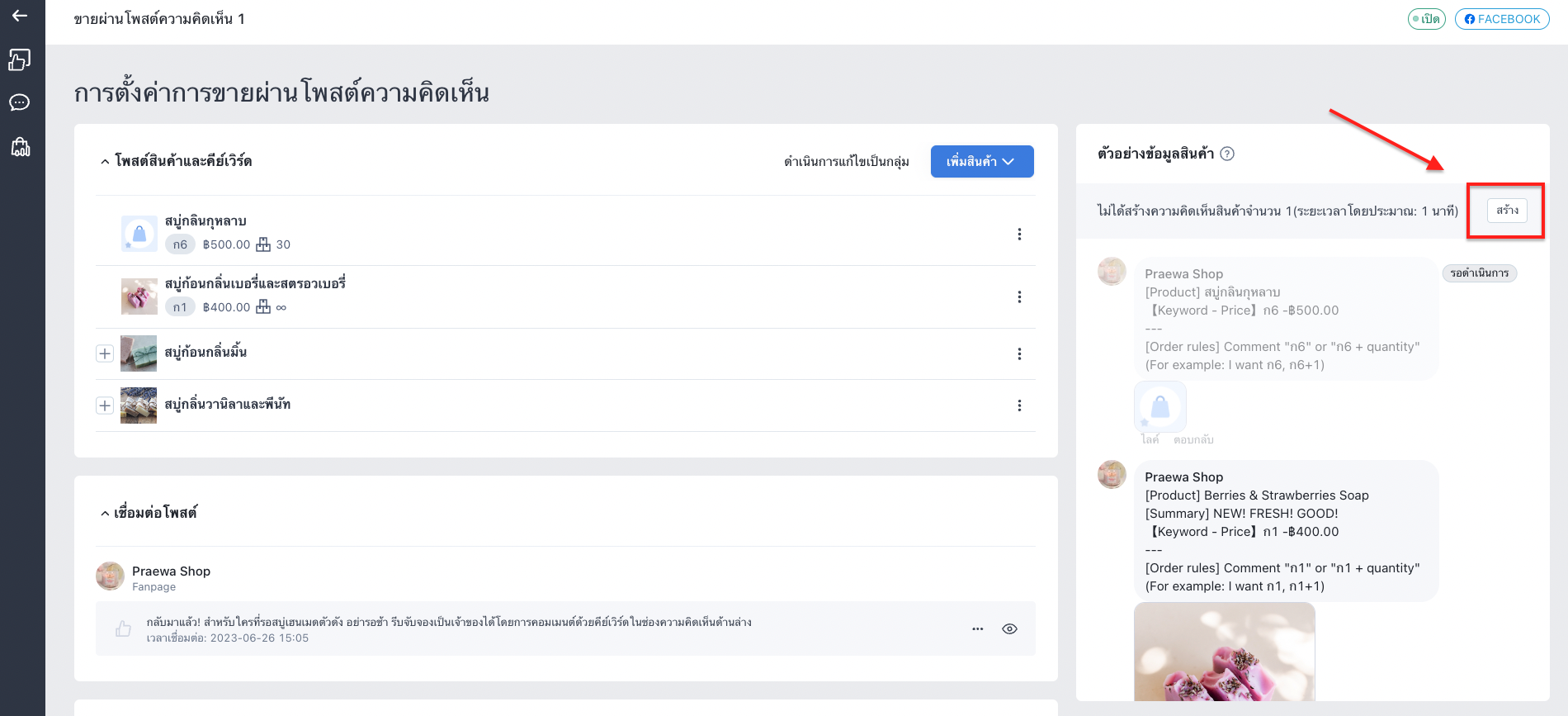
Task: Click the n6 keyword tag
Action: tap(180, 244)
